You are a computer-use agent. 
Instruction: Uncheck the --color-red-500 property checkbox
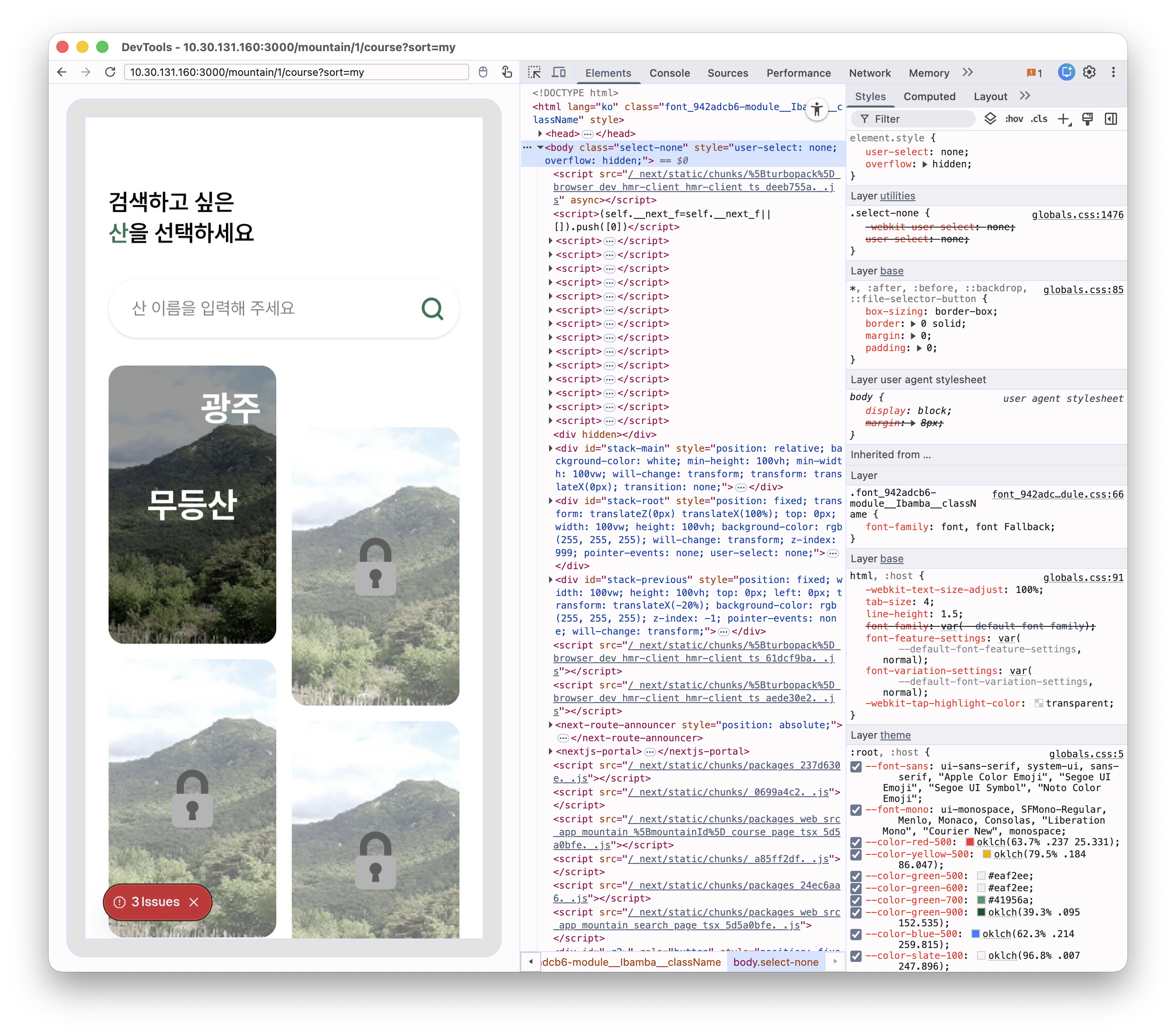click(856, 842)
